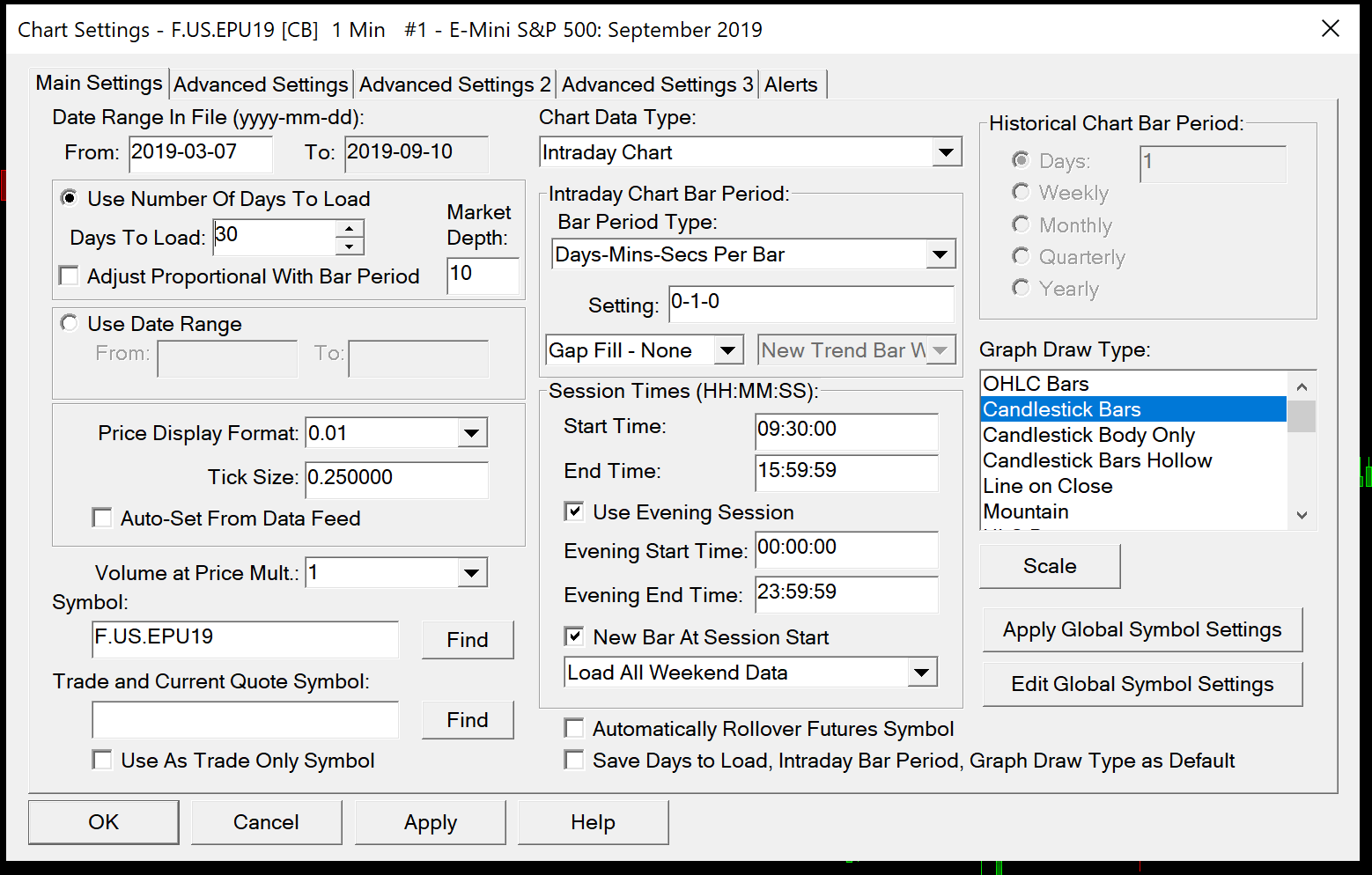Screen dimensions: 1372x875
Task: Click the Symbol text field
Action: 245,639
